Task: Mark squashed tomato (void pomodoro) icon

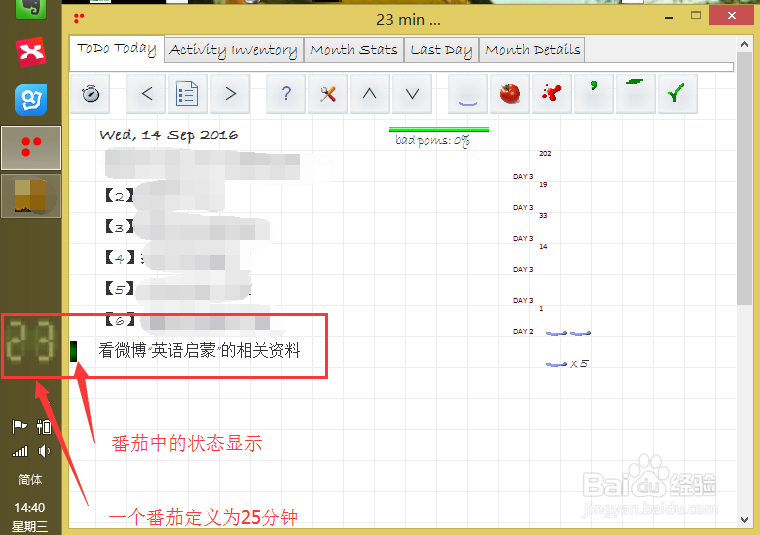Action: [552, 94]
